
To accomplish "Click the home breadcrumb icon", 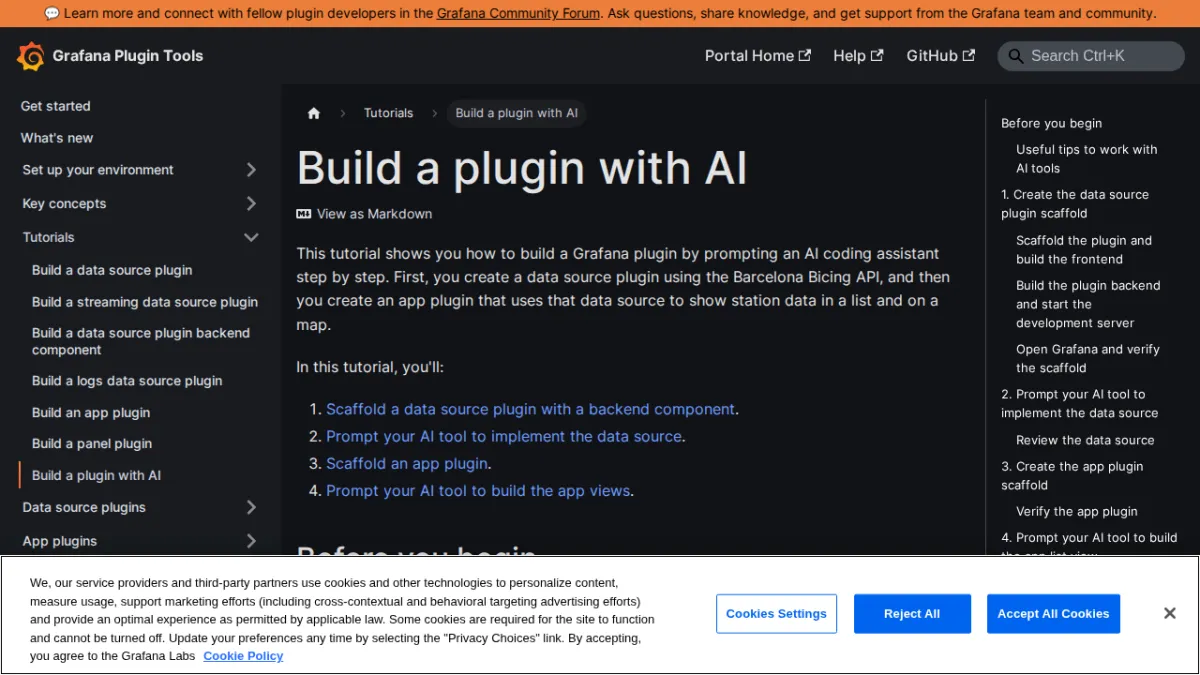I will pyautogui.click(x=314, y=113).
